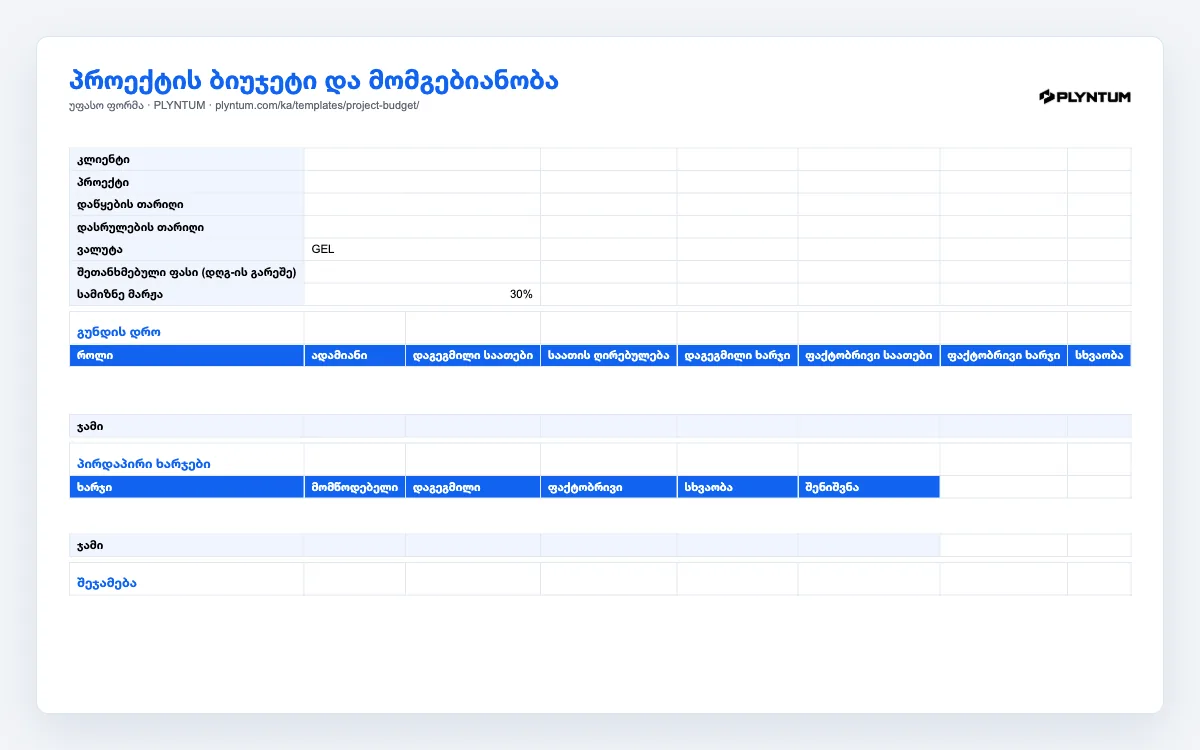
Task: Select the "დაგეგმილი საათები" column header
Action: click(x=473, y=355)
